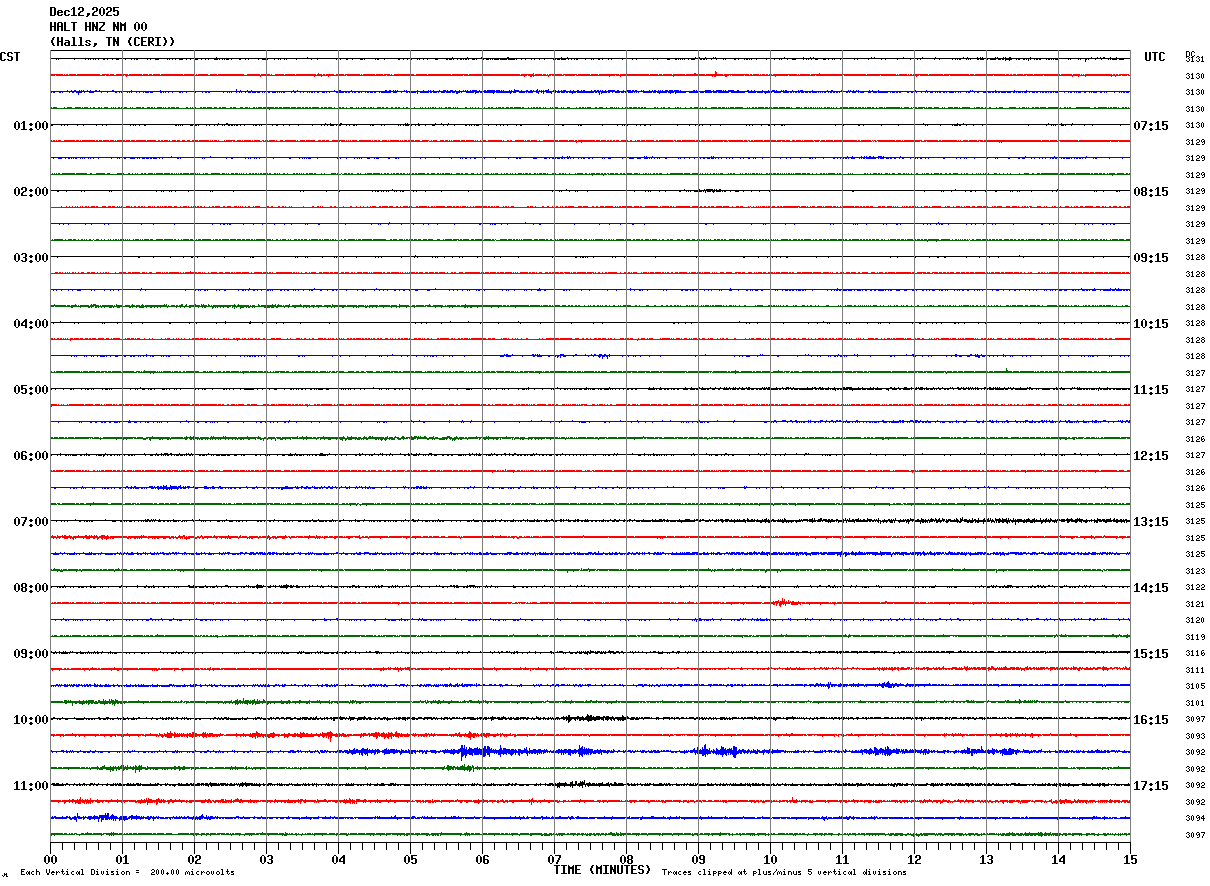The image size is (1210, 886).
Task: Click the Dec12,2025 date heading
Action: coord(84,12)
